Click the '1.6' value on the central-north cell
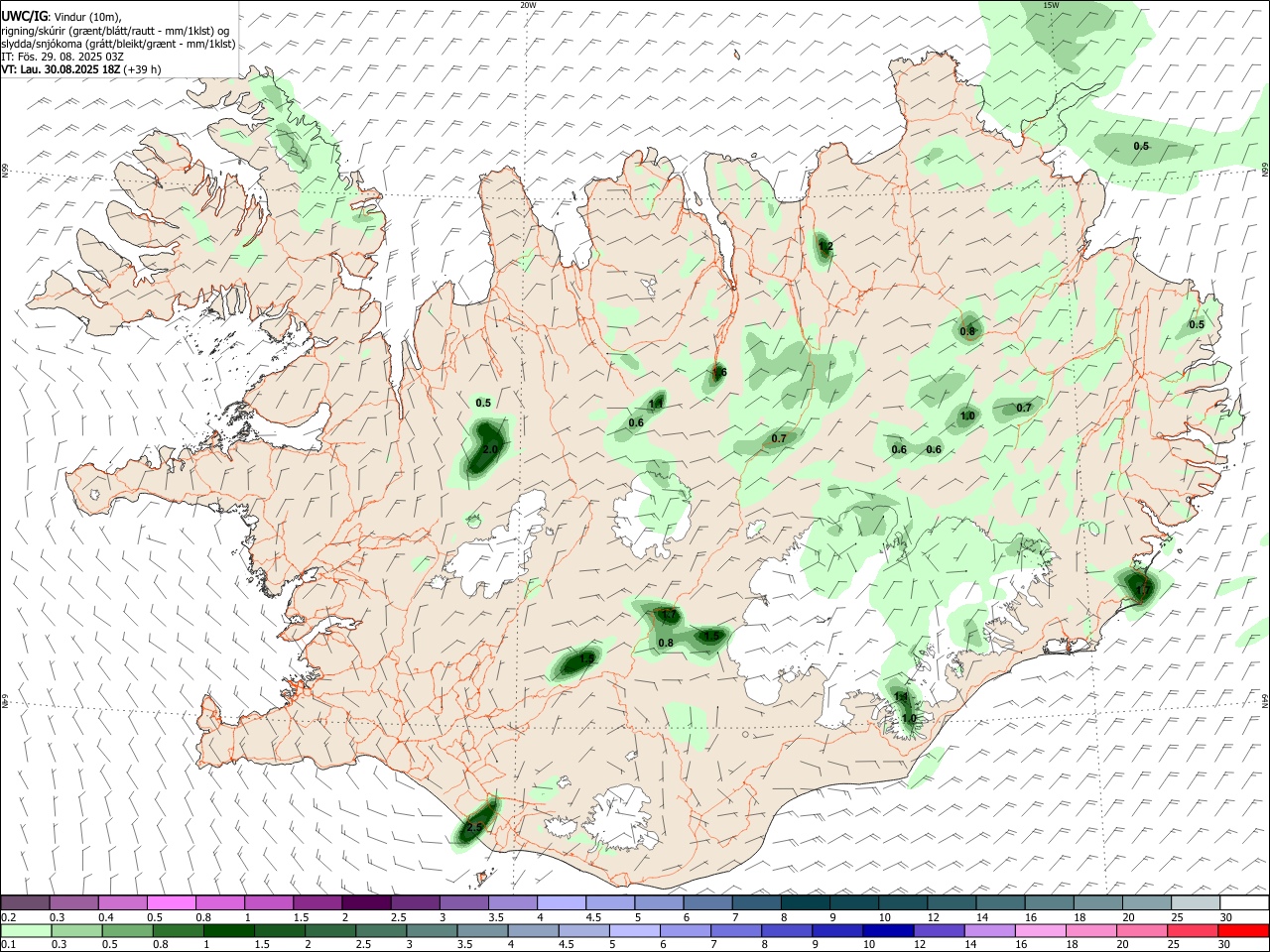 pyautogui.click(x=719, y=373)
